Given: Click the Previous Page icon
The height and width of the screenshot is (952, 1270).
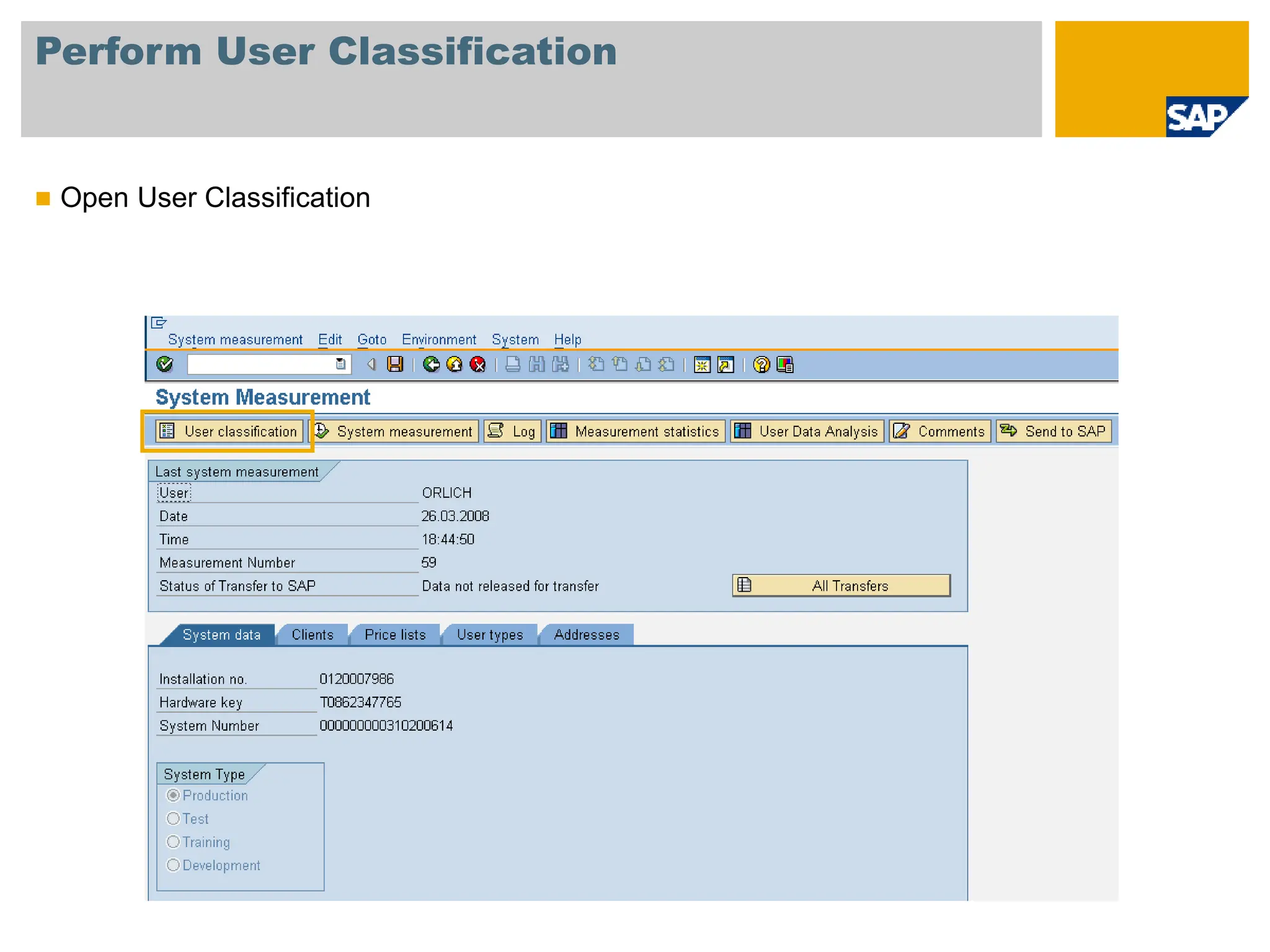Looking at the screenshot, I should pyautogui.click(x=619, y=364).
